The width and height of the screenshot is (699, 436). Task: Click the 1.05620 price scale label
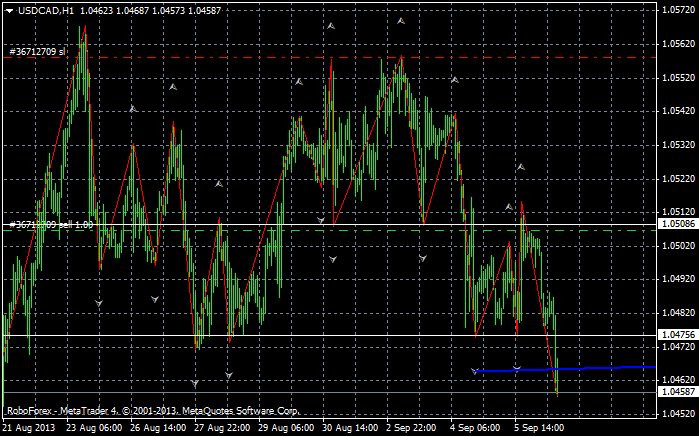pyautogui.click(x=678, y=44)
